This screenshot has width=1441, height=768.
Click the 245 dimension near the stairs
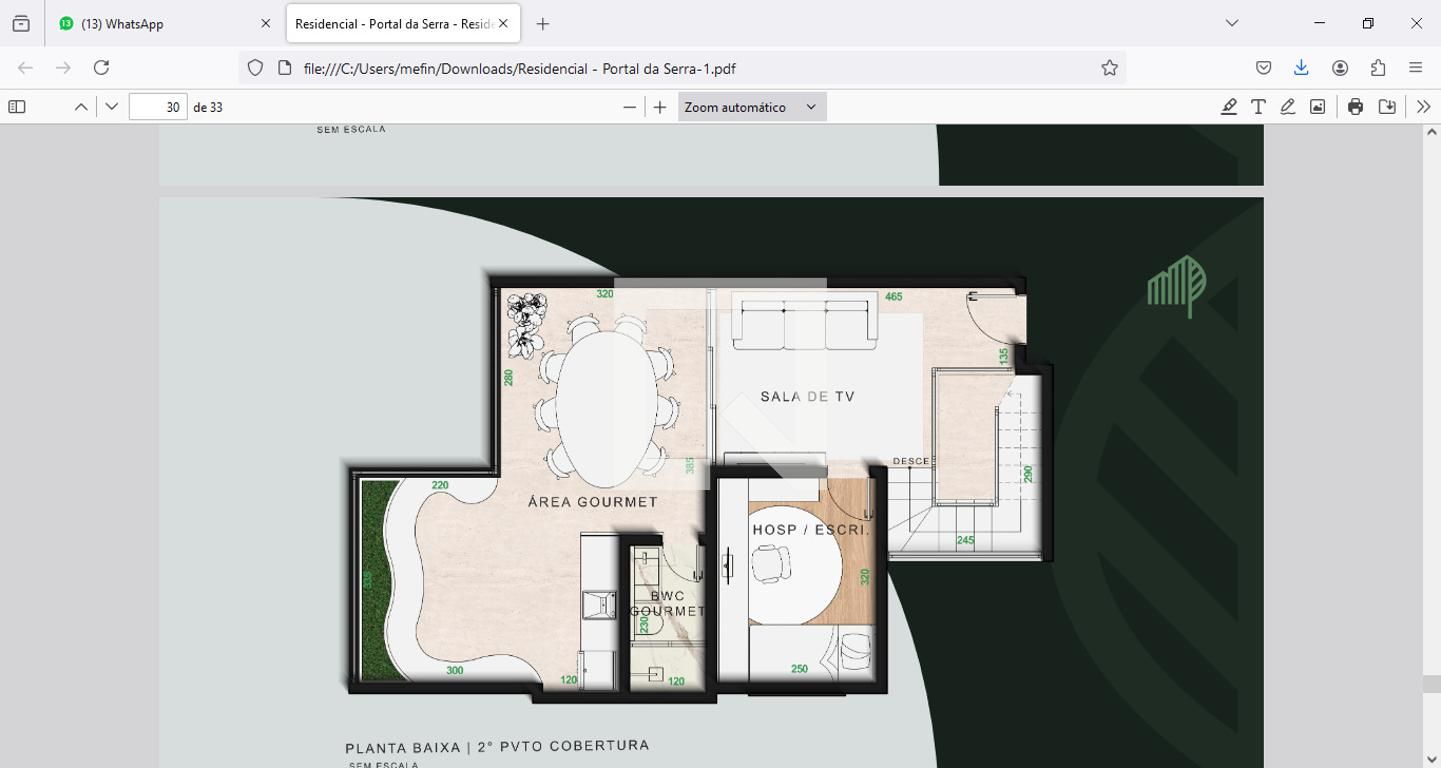click(x=965, y=541)
